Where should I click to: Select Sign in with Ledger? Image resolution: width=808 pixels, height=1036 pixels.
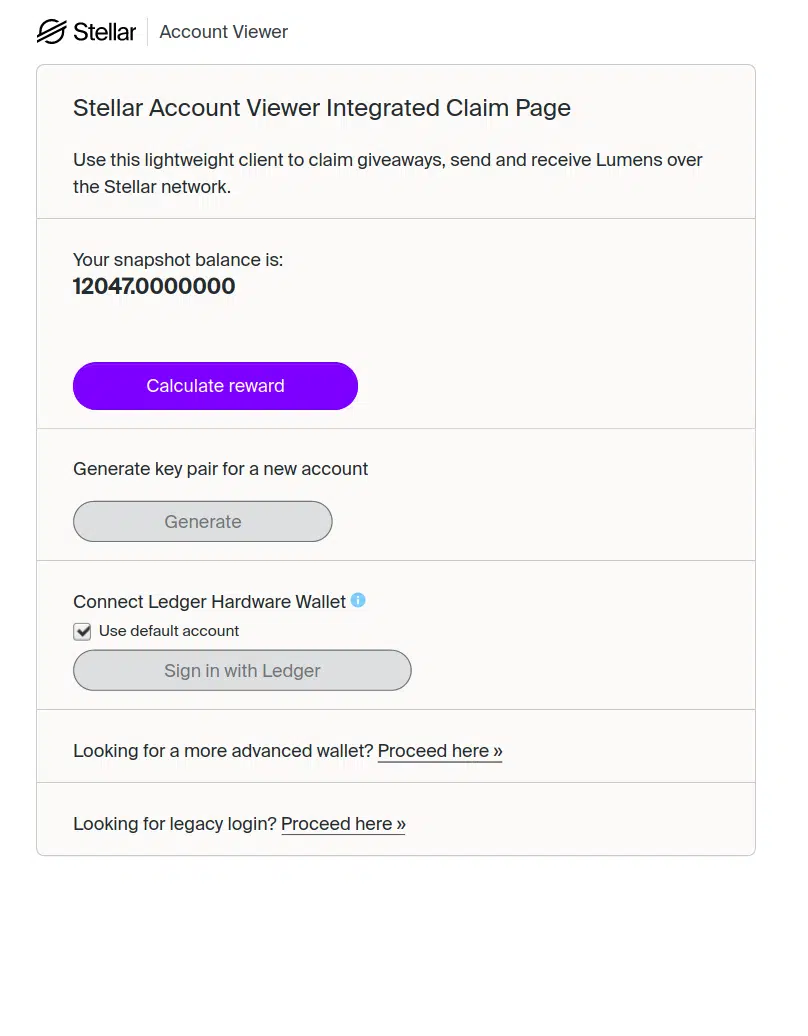pos(241,670)
